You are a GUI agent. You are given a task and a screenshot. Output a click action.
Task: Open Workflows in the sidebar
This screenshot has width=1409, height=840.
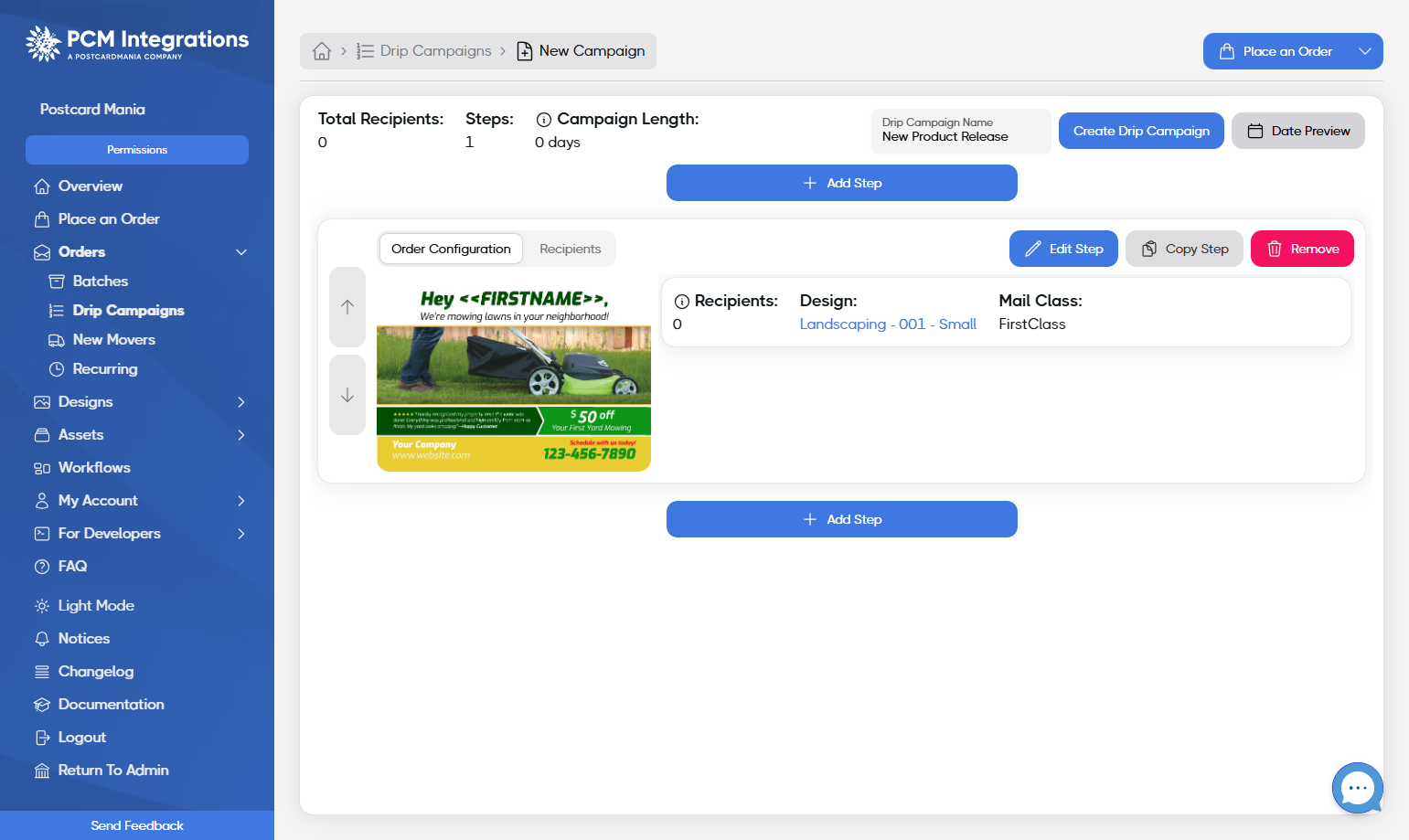(x=81, y=468)
